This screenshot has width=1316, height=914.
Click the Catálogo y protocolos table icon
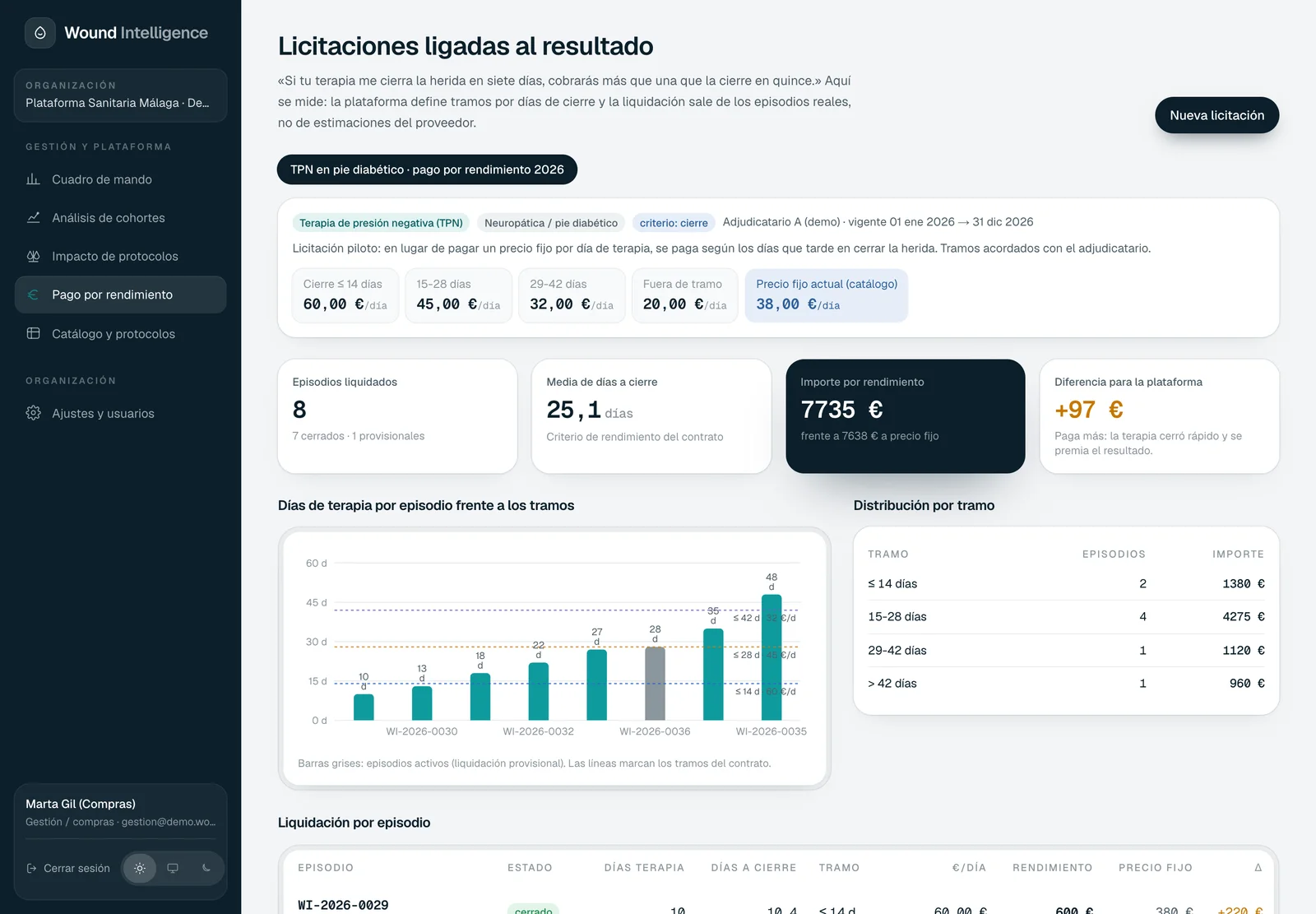click(x=34, y=333)
